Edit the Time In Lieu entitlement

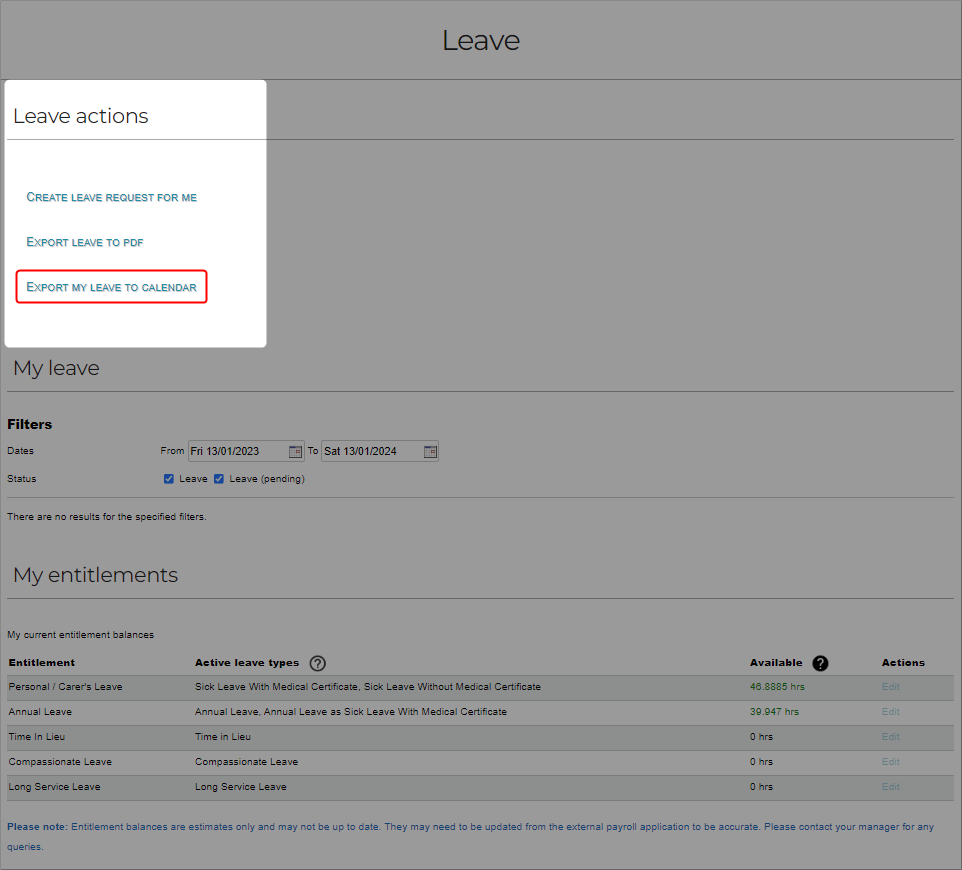point(890,737)
